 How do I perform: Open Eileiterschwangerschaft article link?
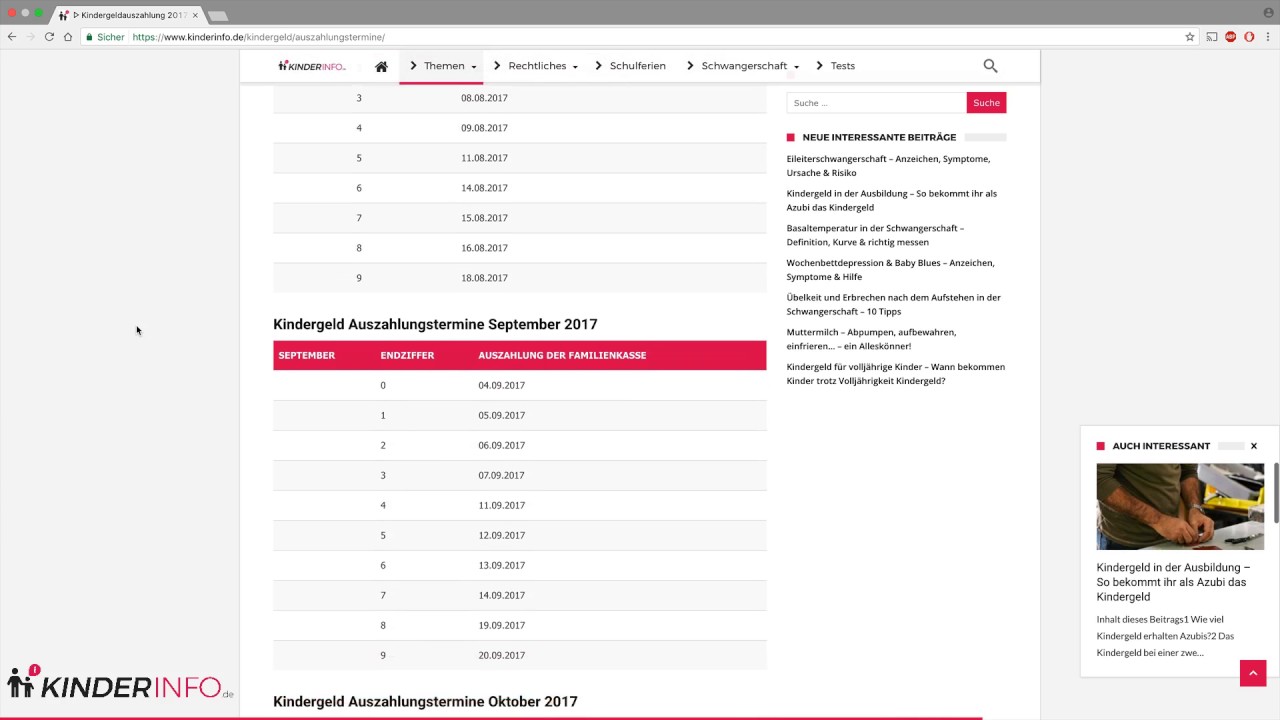pos(888,166)
